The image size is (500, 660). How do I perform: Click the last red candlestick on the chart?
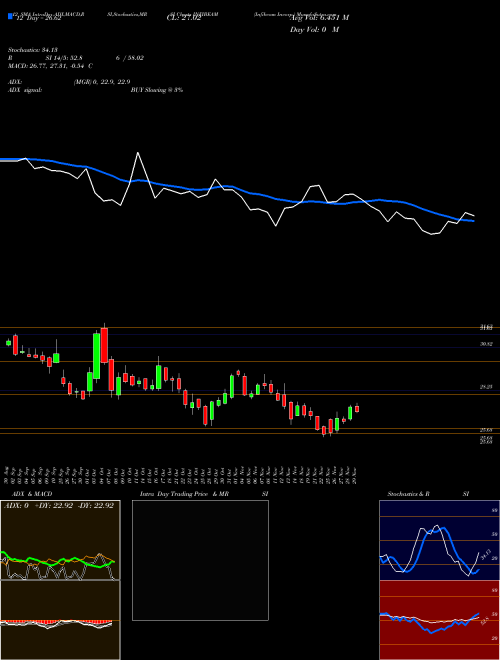pos(357,408)
